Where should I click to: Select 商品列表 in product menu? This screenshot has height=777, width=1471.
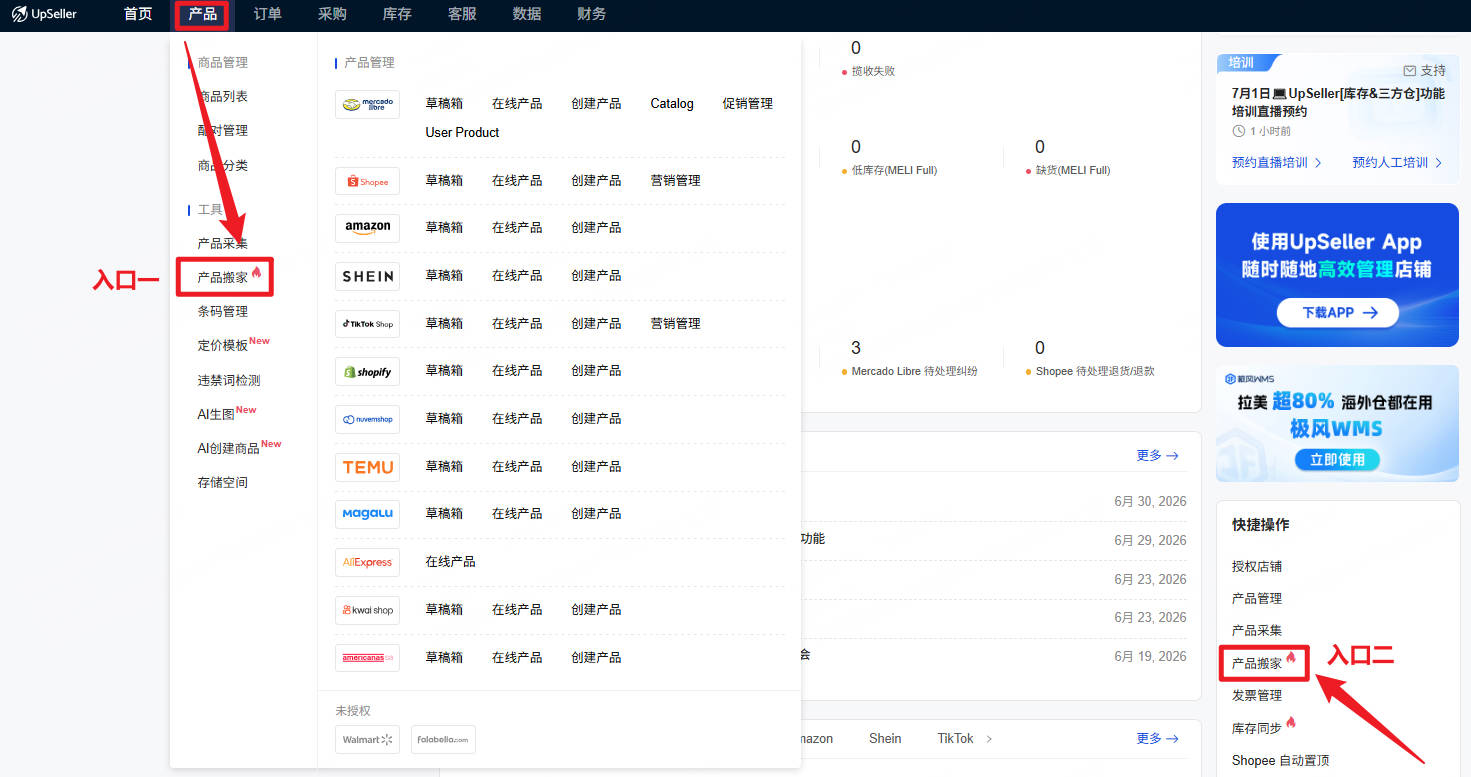pyautogui.click(x=222, y=96)
